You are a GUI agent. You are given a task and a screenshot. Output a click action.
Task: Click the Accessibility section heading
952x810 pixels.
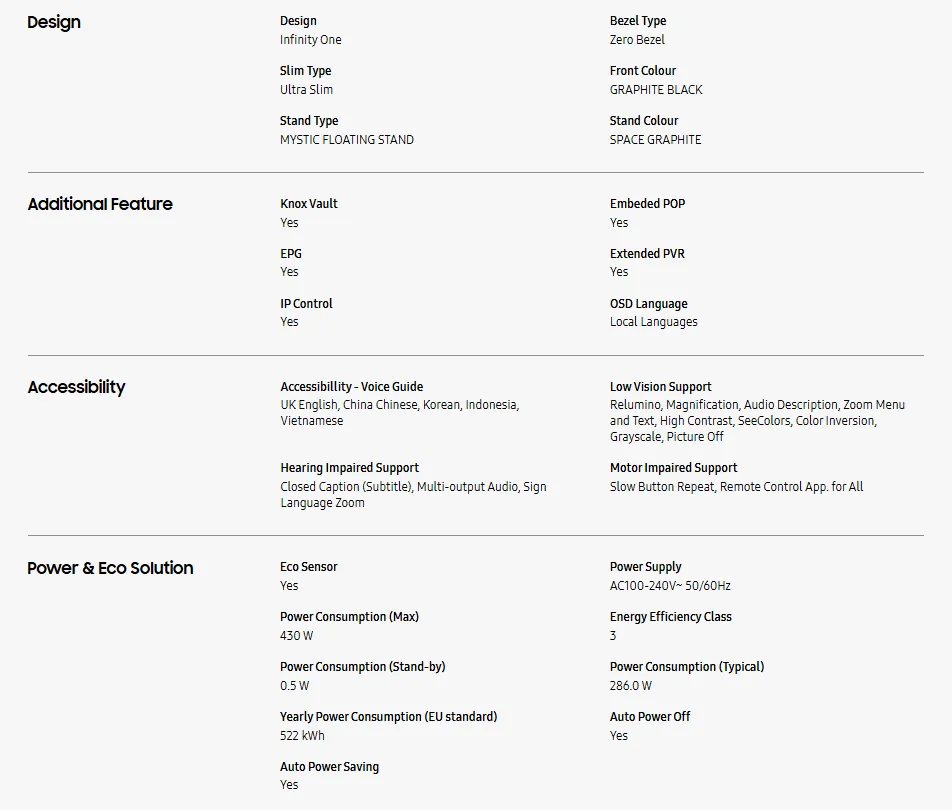[76, 387]
